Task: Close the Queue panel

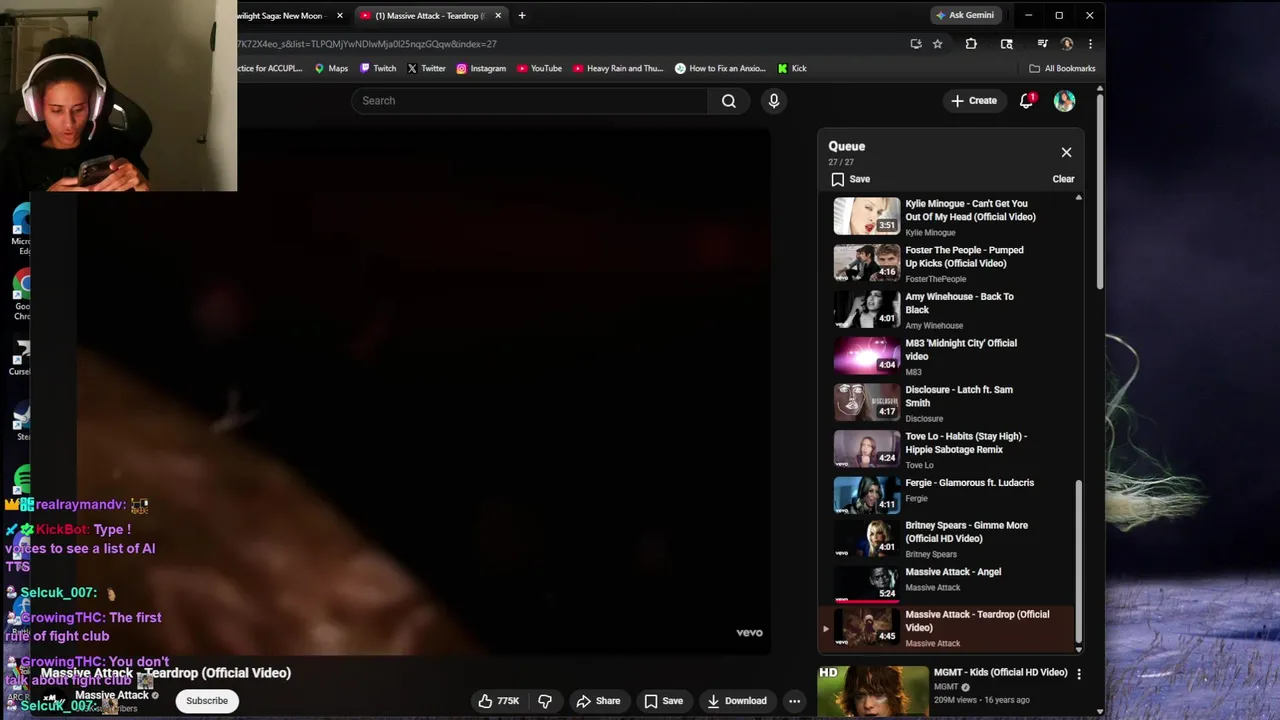Action: point(1066,152)
